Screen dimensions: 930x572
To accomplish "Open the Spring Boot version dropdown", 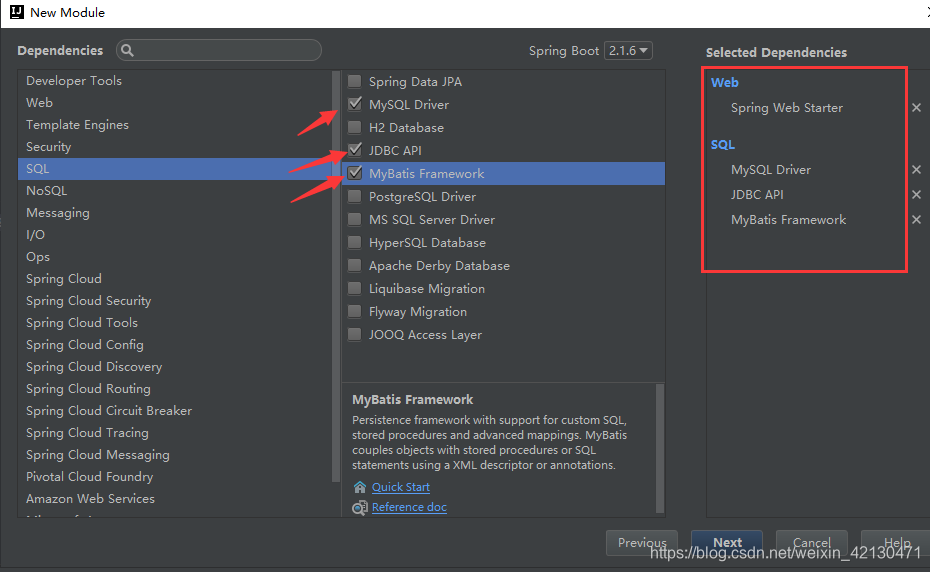I will (628, 50).
